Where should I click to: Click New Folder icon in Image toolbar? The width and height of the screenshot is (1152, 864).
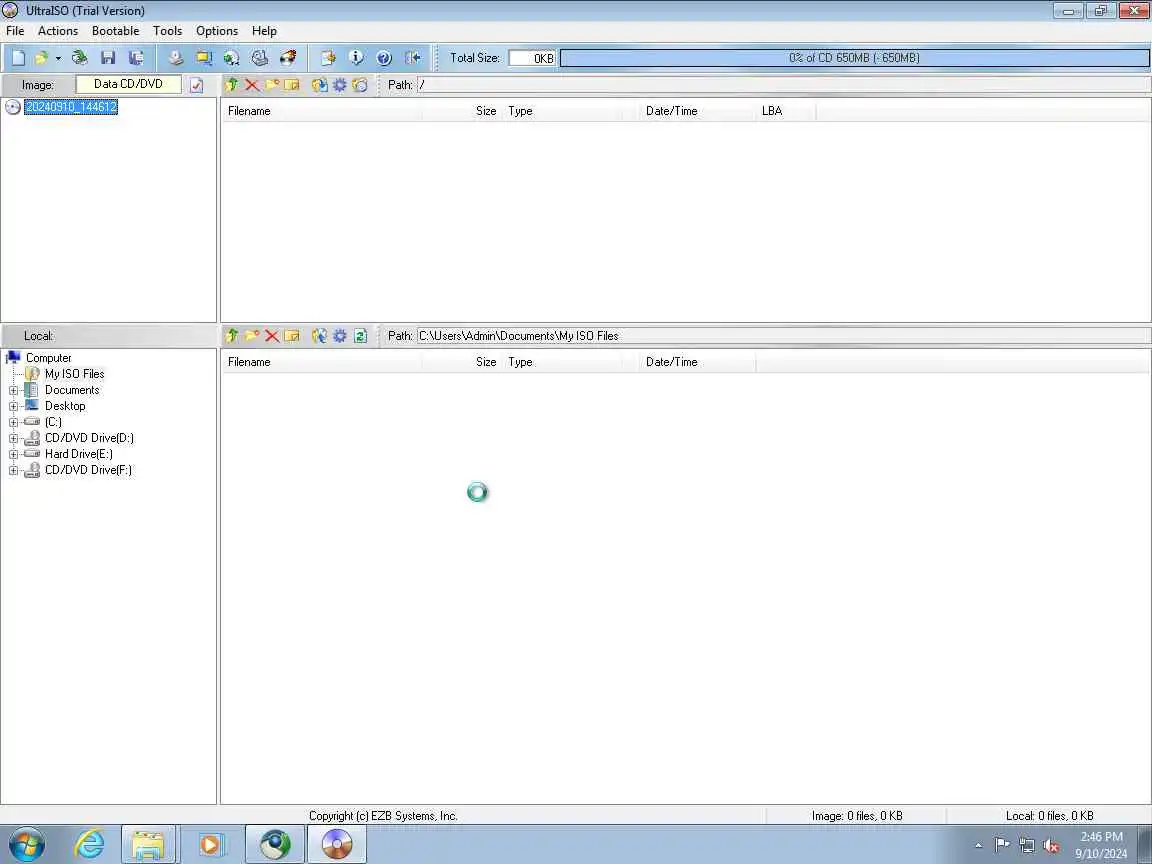(x=272, y=85)
